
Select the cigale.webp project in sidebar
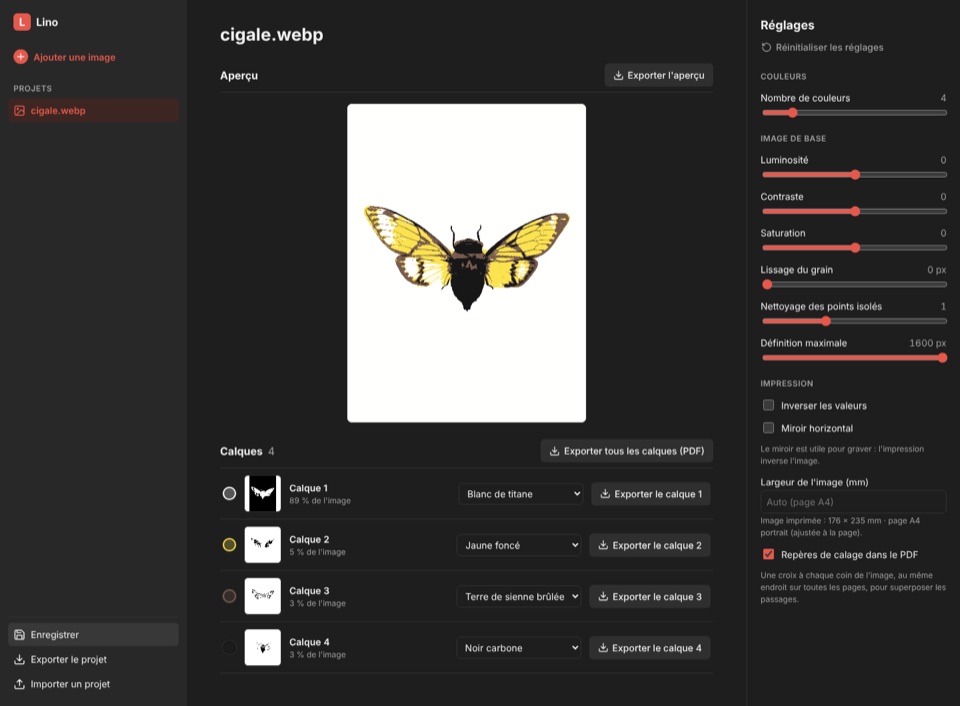pyautogui.click(x=94, y=111)
